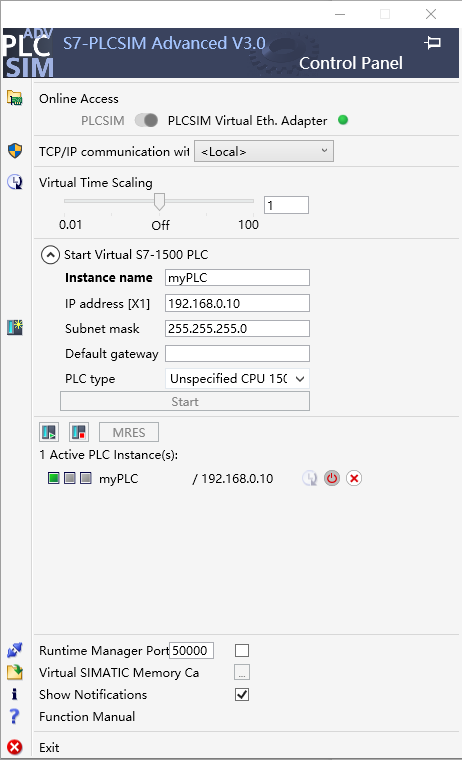Image resolution: width=462 pixels, height=760 pixels.
Task: Click the MRES button
Action: pyautogui.click(x=129, y=432)
